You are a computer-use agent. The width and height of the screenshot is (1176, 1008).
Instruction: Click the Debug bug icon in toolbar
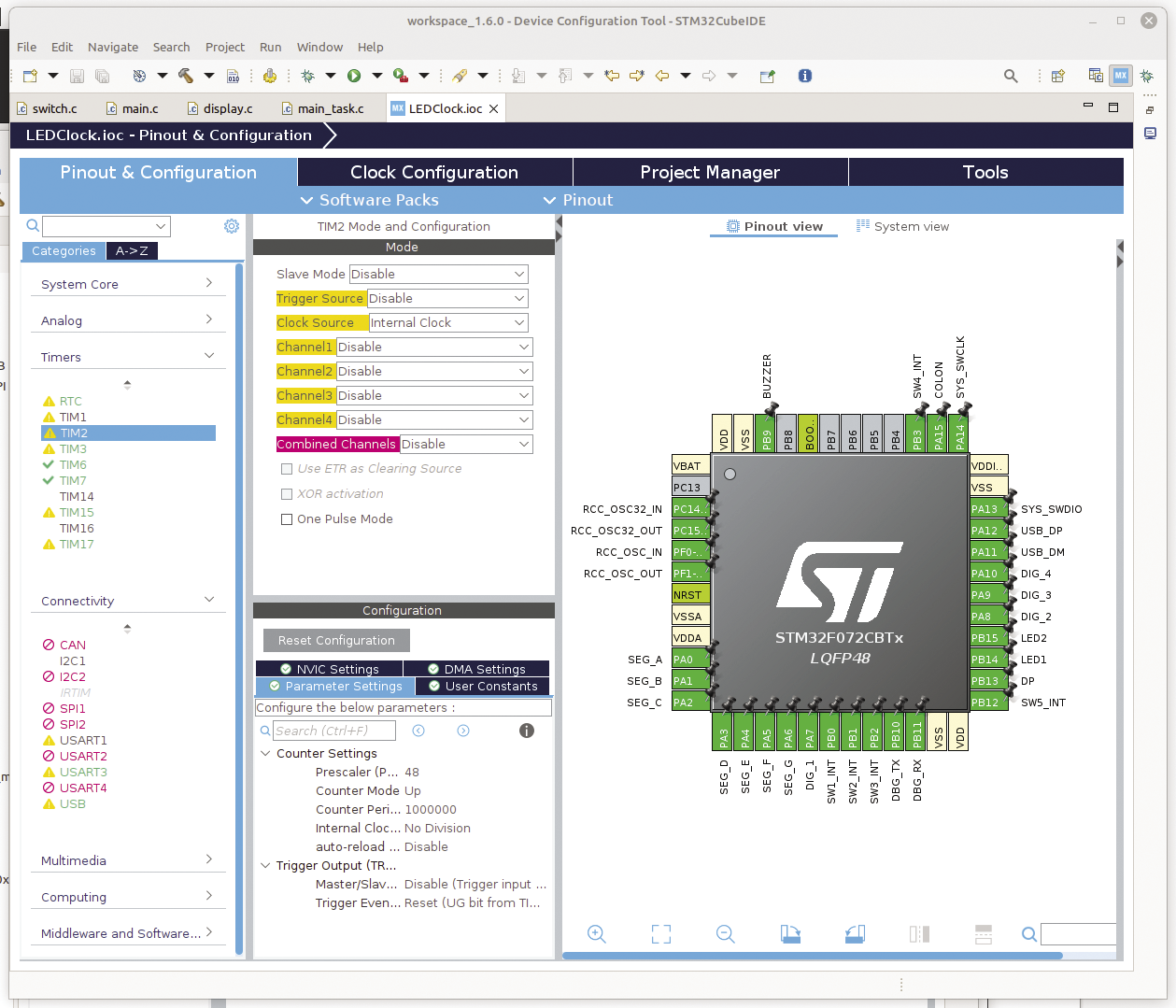[x=307, y=76]
